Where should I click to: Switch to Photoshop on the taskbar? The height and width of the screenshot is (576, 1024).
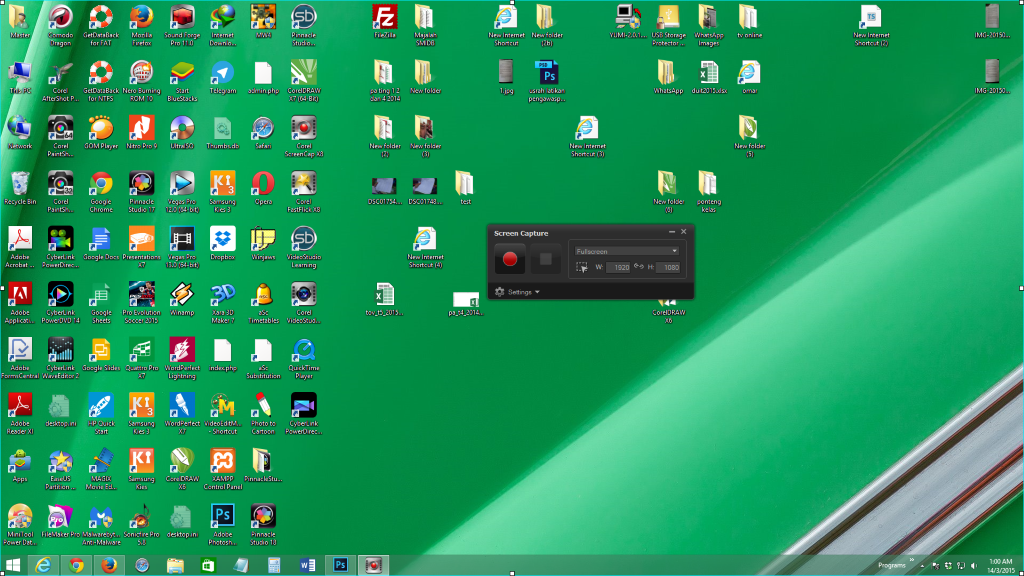[x=340, y=565]
